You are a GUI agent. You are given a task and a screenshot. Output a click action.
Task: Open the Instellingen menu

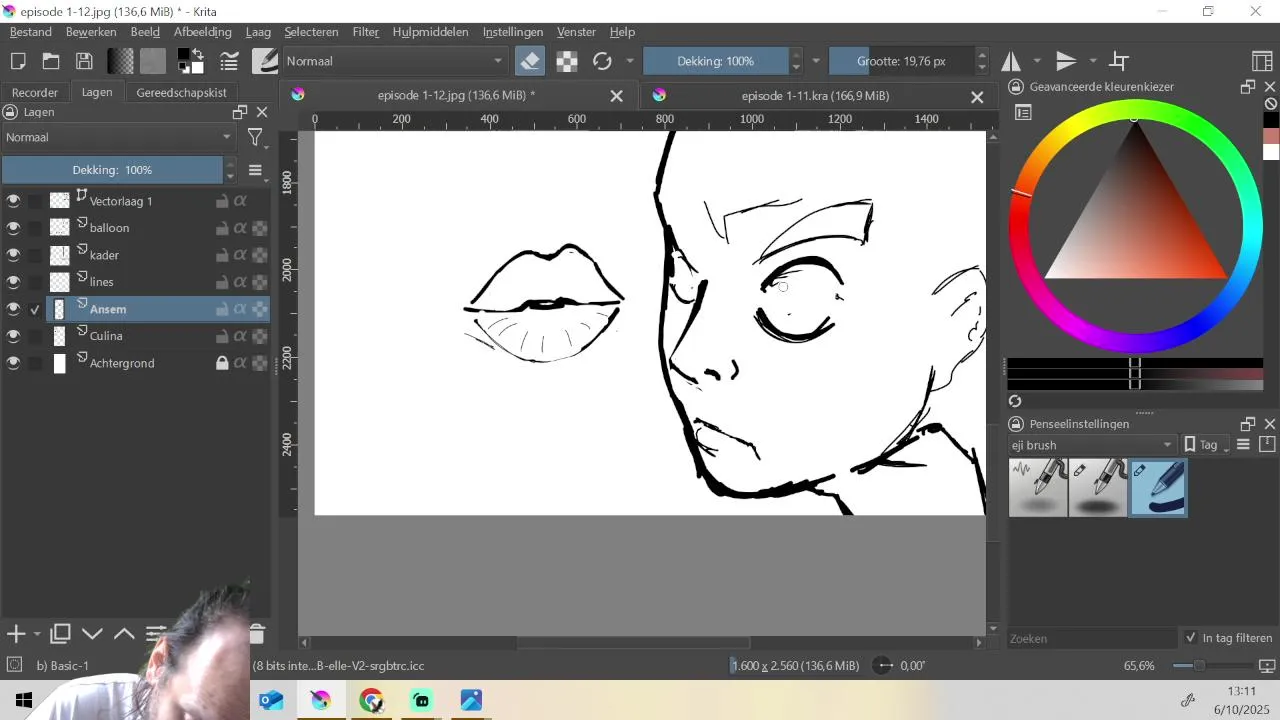tap(513, 32)
